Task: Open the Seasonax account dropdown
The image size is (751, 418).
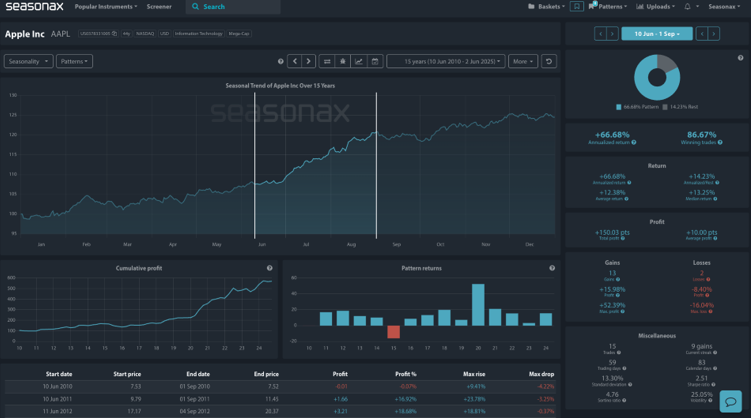Action: pos(724,7)
